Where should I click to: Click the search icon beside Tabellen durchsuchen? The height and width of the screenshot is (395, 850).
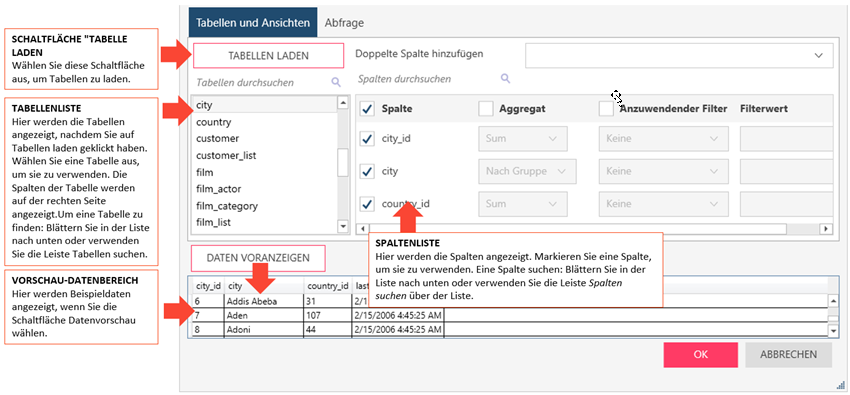[336, 82]
